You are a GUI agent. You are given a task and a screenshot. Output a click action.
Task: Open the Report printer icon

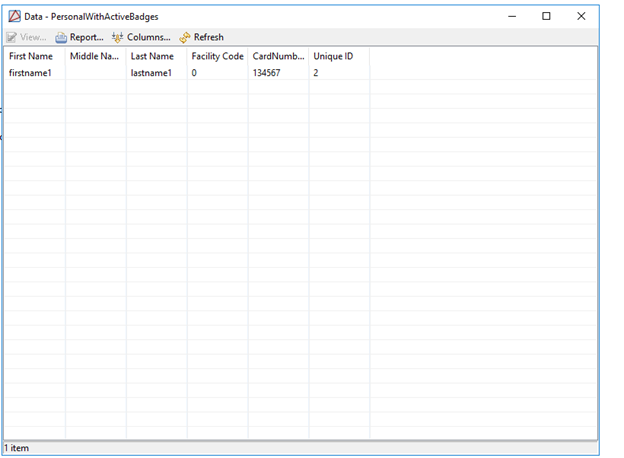coord(61,37)
